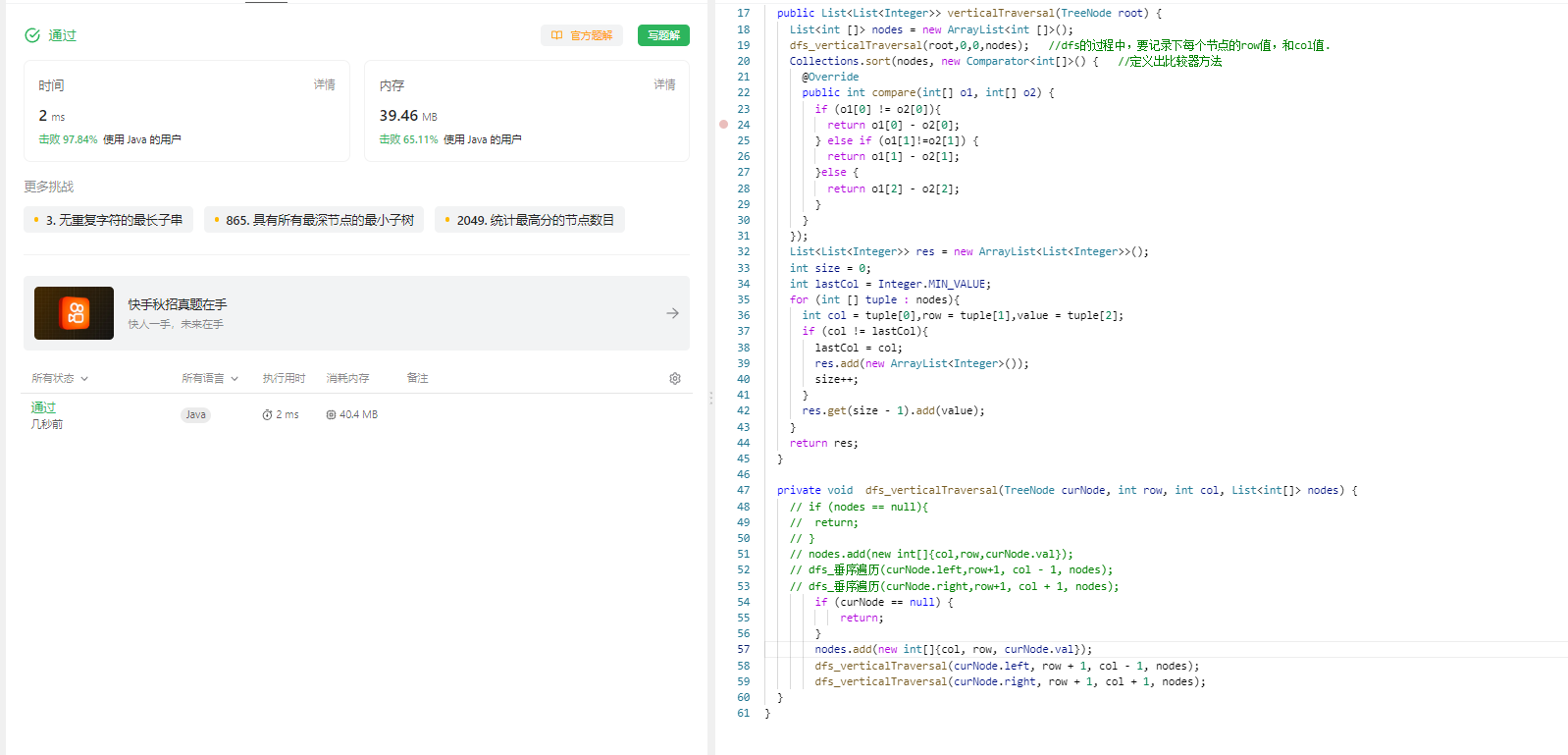Click the 39.46 MB memory value
This screenshot has width=1568, height=755.
[x=408, y=116]
